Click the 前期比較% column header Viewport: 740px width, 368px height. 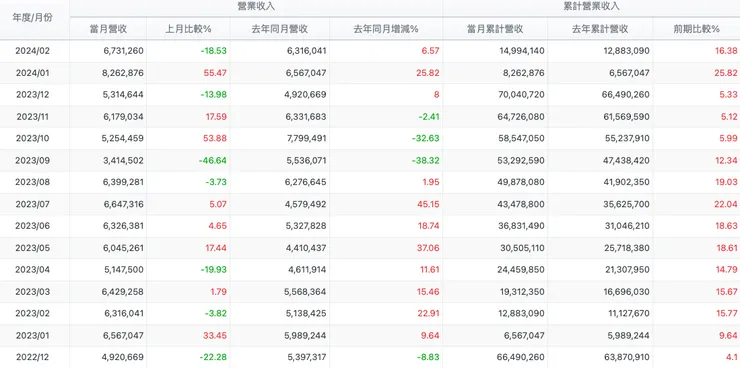pyautogui.click(x=697, y=29)
